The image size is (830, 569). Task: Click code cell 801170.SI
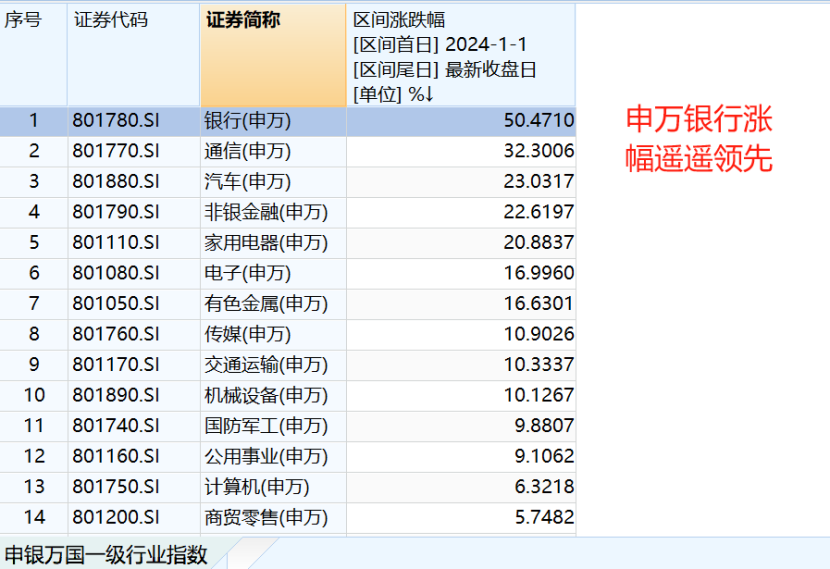click(x=134, y=365)
